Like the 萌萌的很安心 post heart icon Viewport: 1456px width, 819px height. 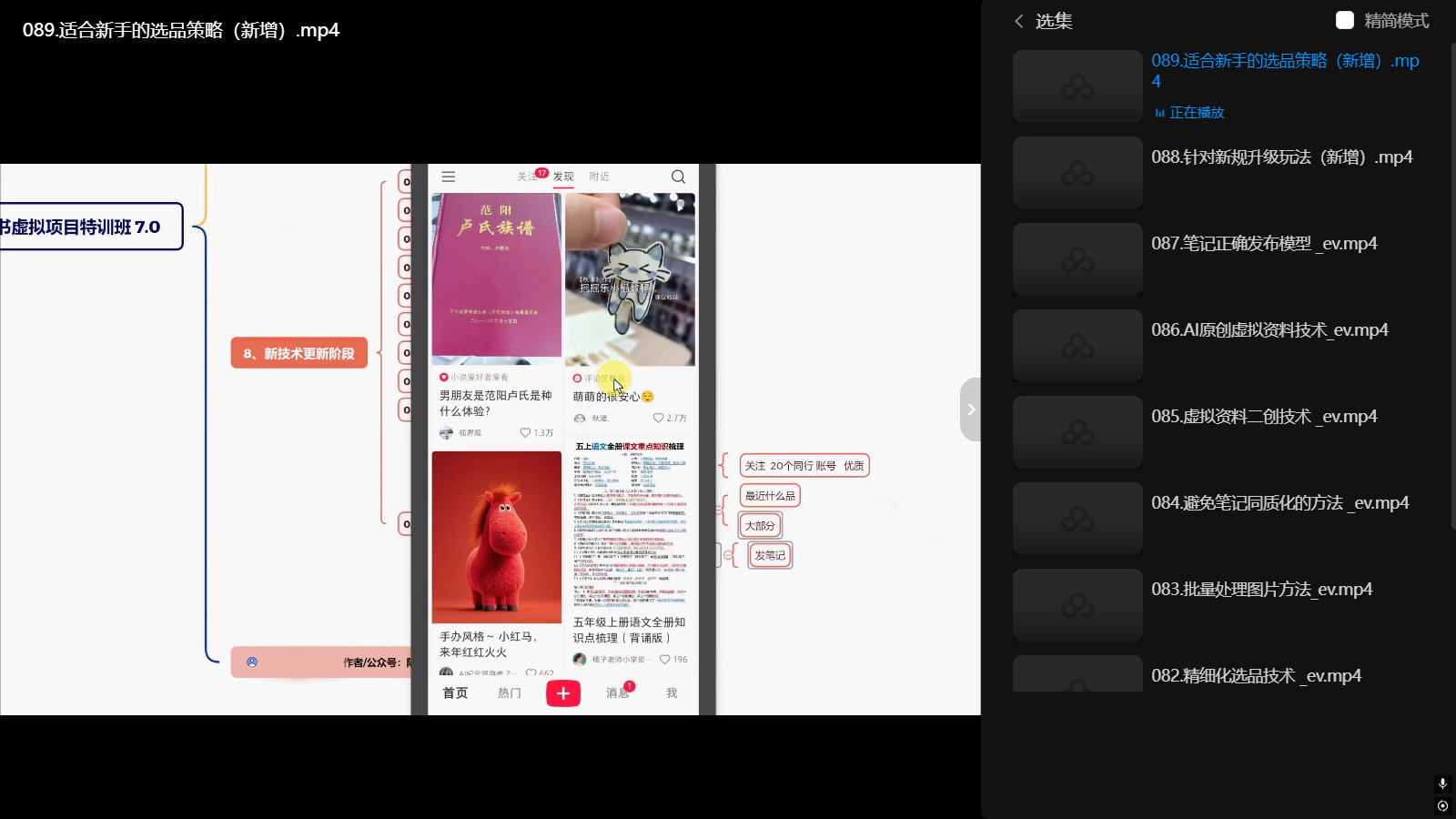(659, 419)
